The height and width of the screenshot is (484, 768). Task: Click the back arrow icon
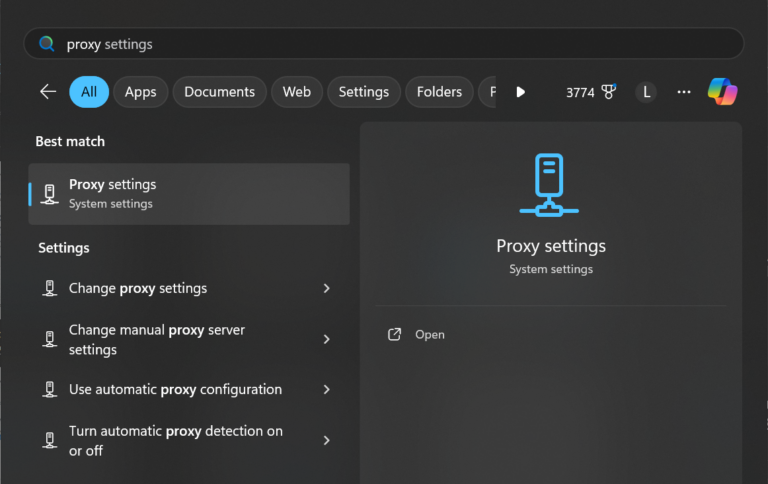pos(48,92)
